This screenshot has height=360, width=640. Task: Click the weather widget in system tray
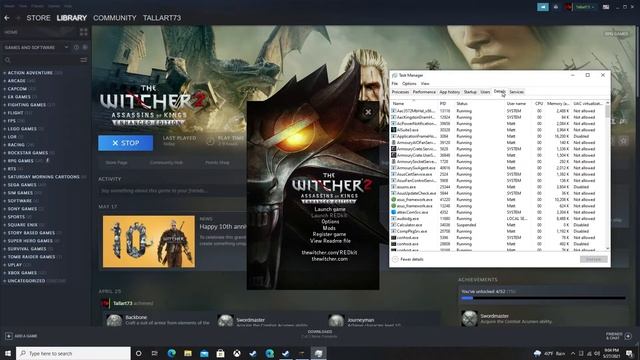pos(550,353)
